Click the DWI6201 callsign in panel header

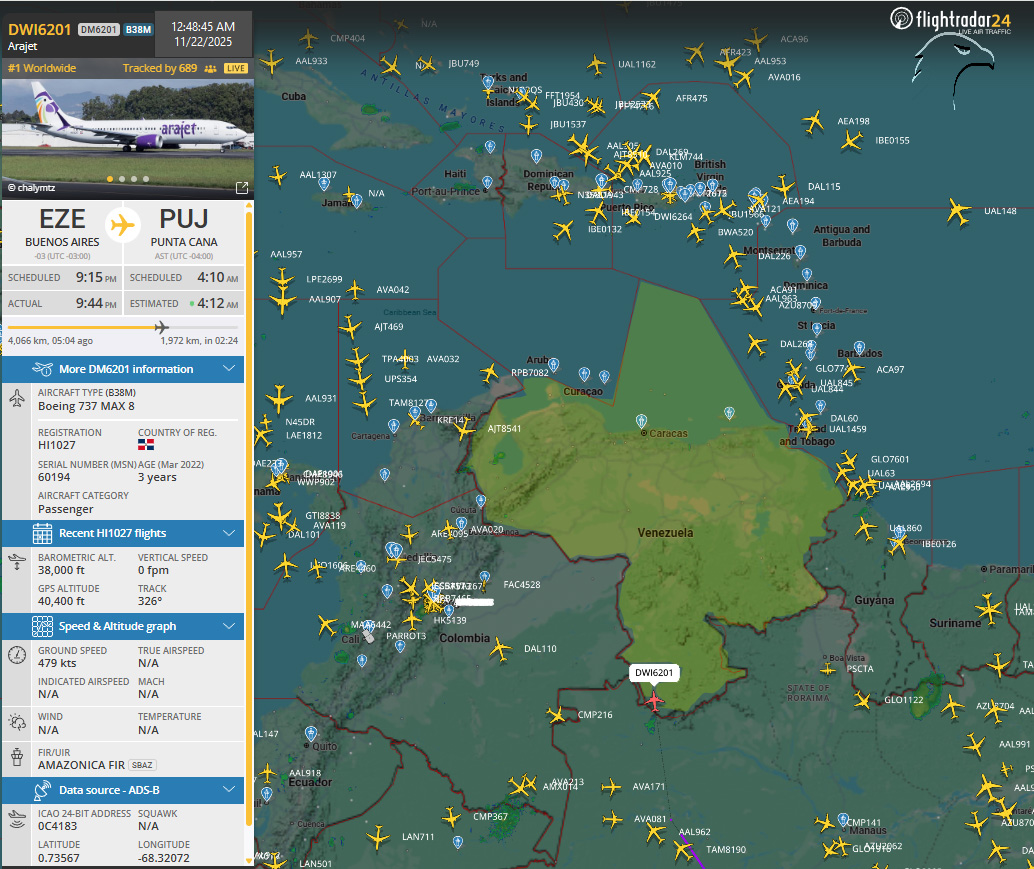pos(39,30)
